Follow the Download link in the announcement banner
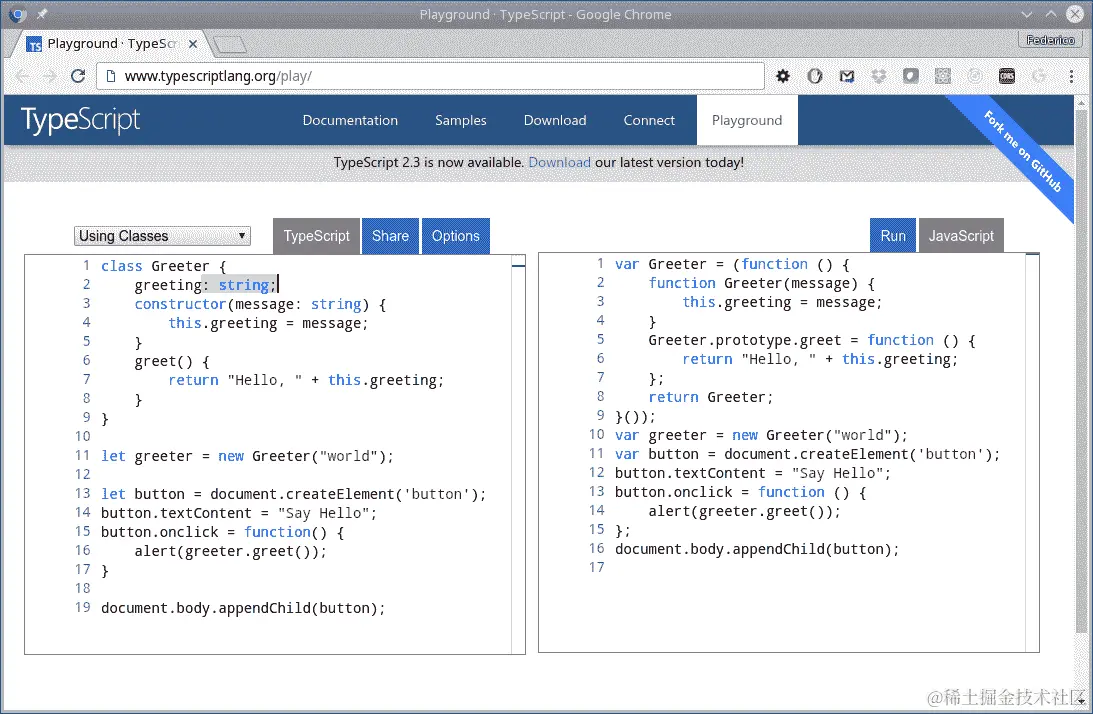 559,162
